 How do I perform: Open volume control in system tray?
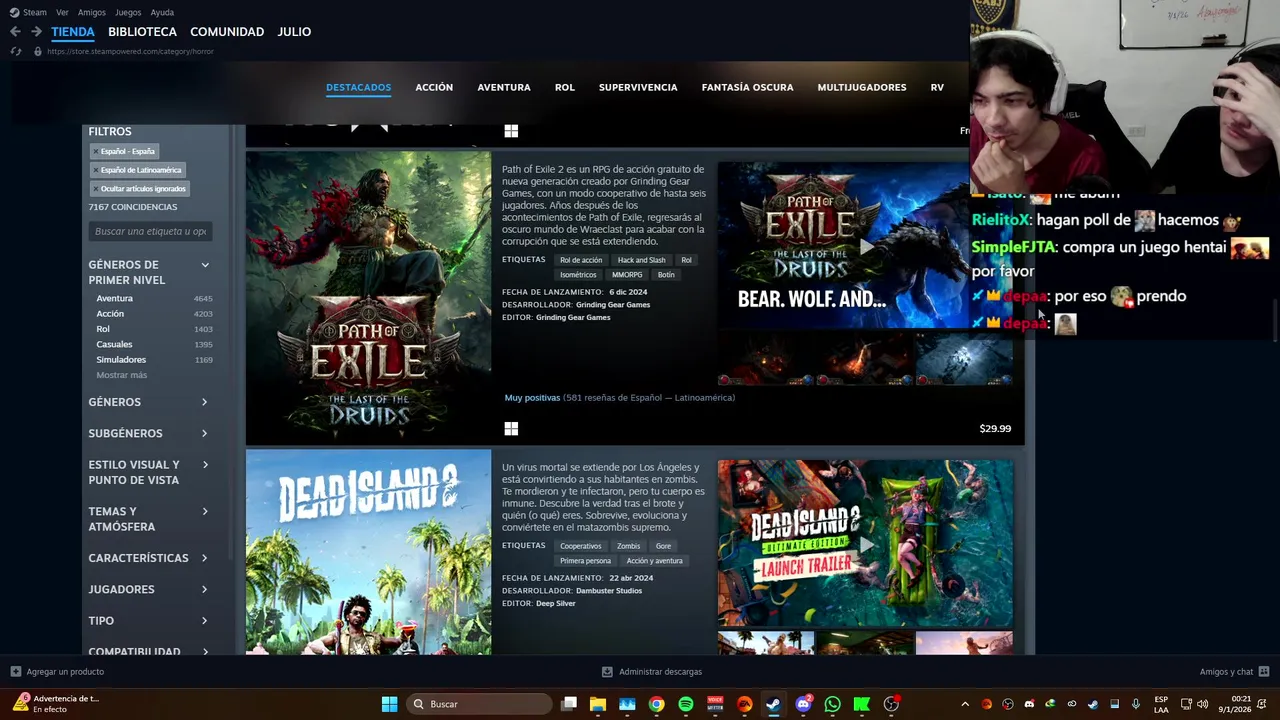pos(1202,704)
